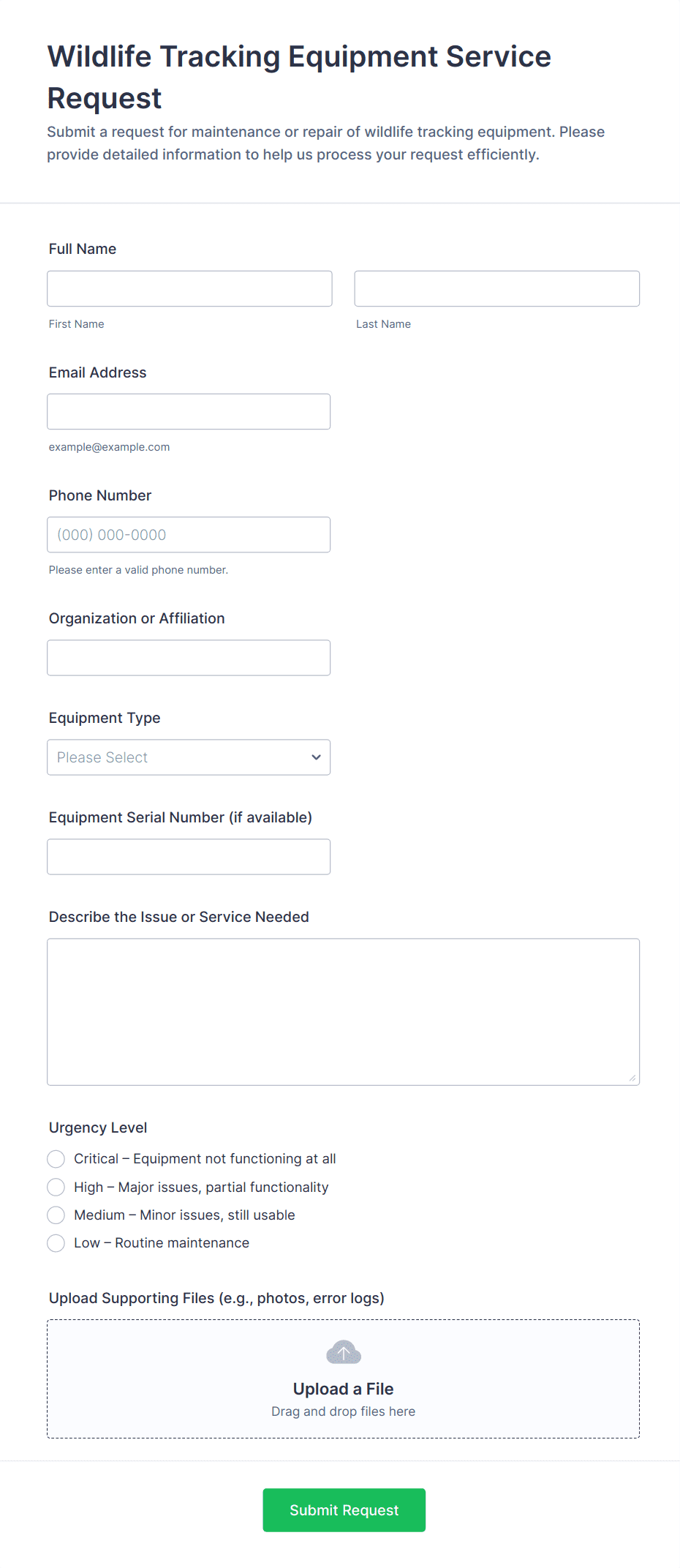Click the Equipment Type dropdown chevron
Viewport: 680px width, 1568px height.
click(316, 757)
